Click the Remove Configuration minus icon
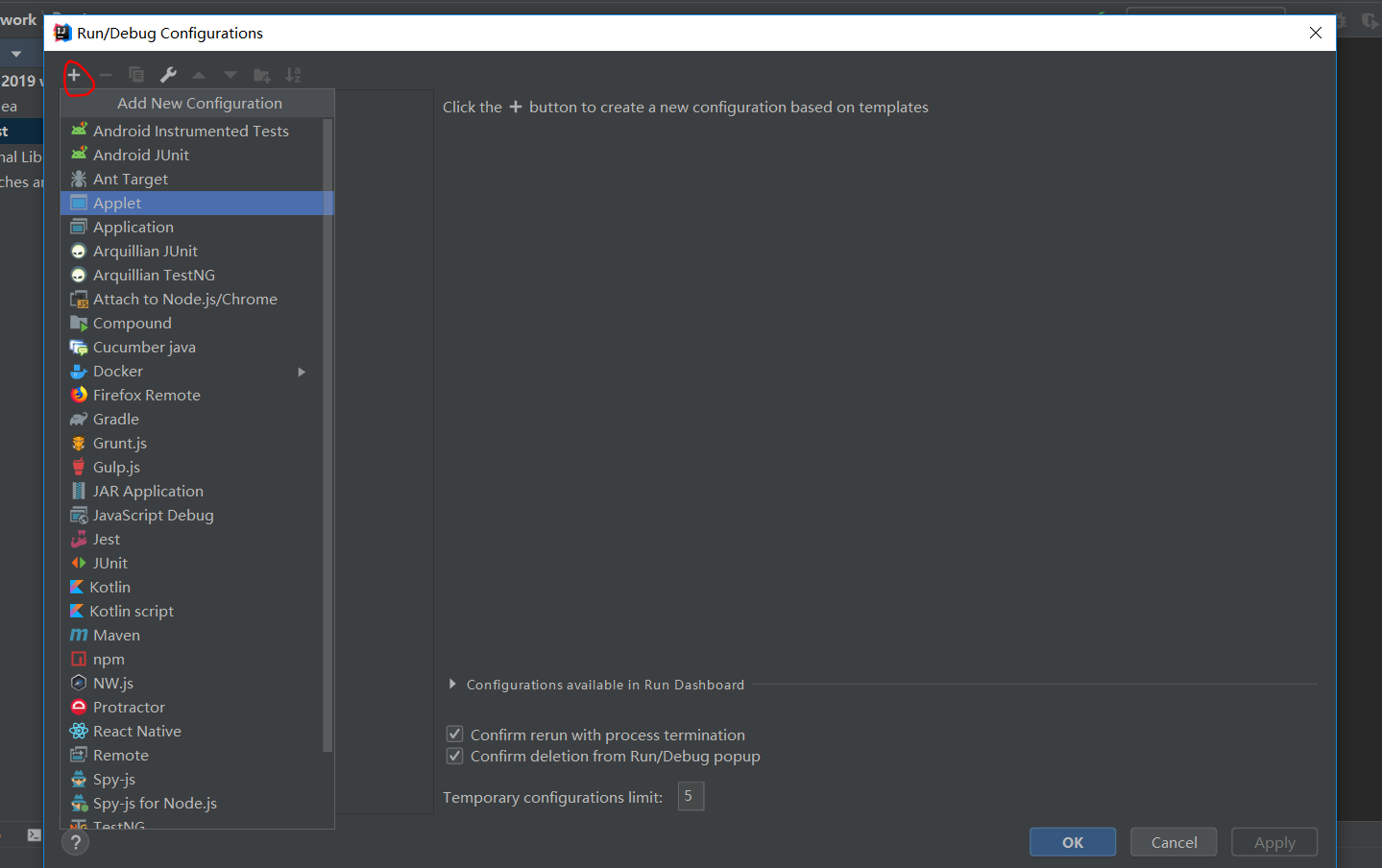 106,75
